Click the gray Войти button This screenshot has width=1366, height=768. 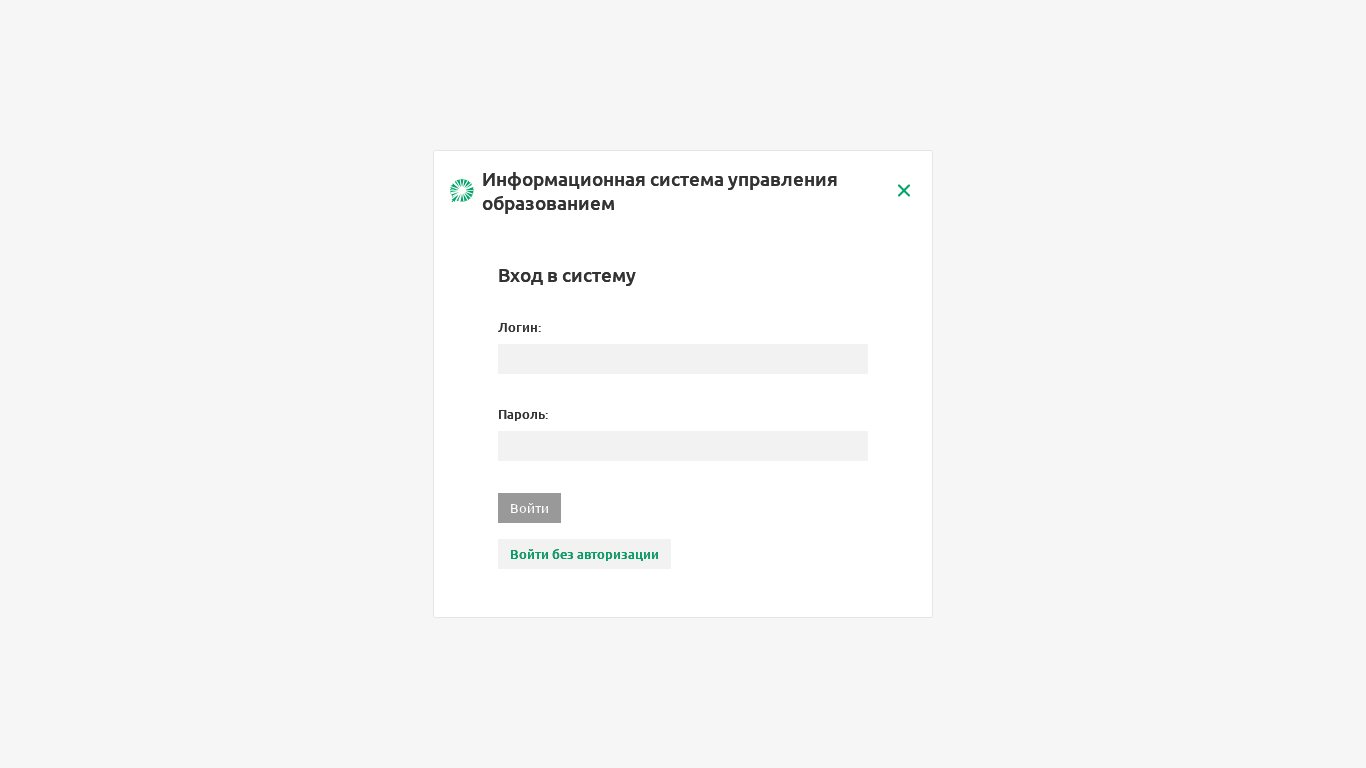[529, 508]
